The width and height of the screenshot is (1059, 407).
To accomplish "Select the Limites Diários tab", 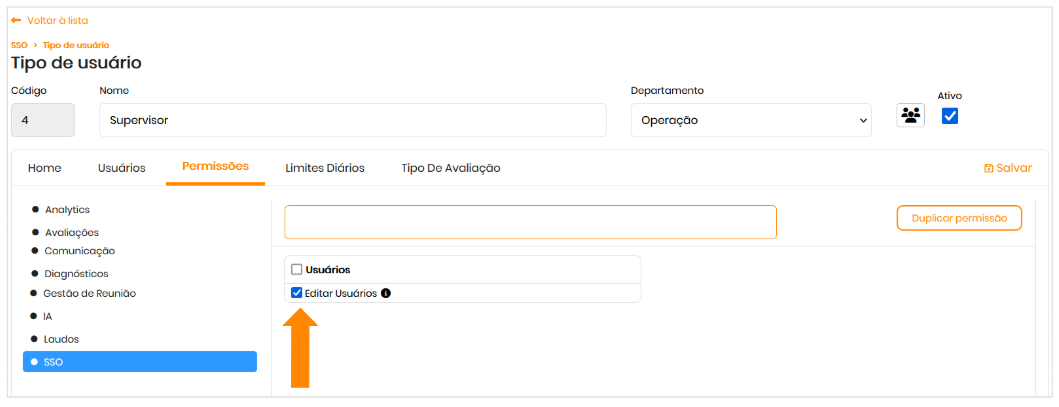I will [324, 168].
